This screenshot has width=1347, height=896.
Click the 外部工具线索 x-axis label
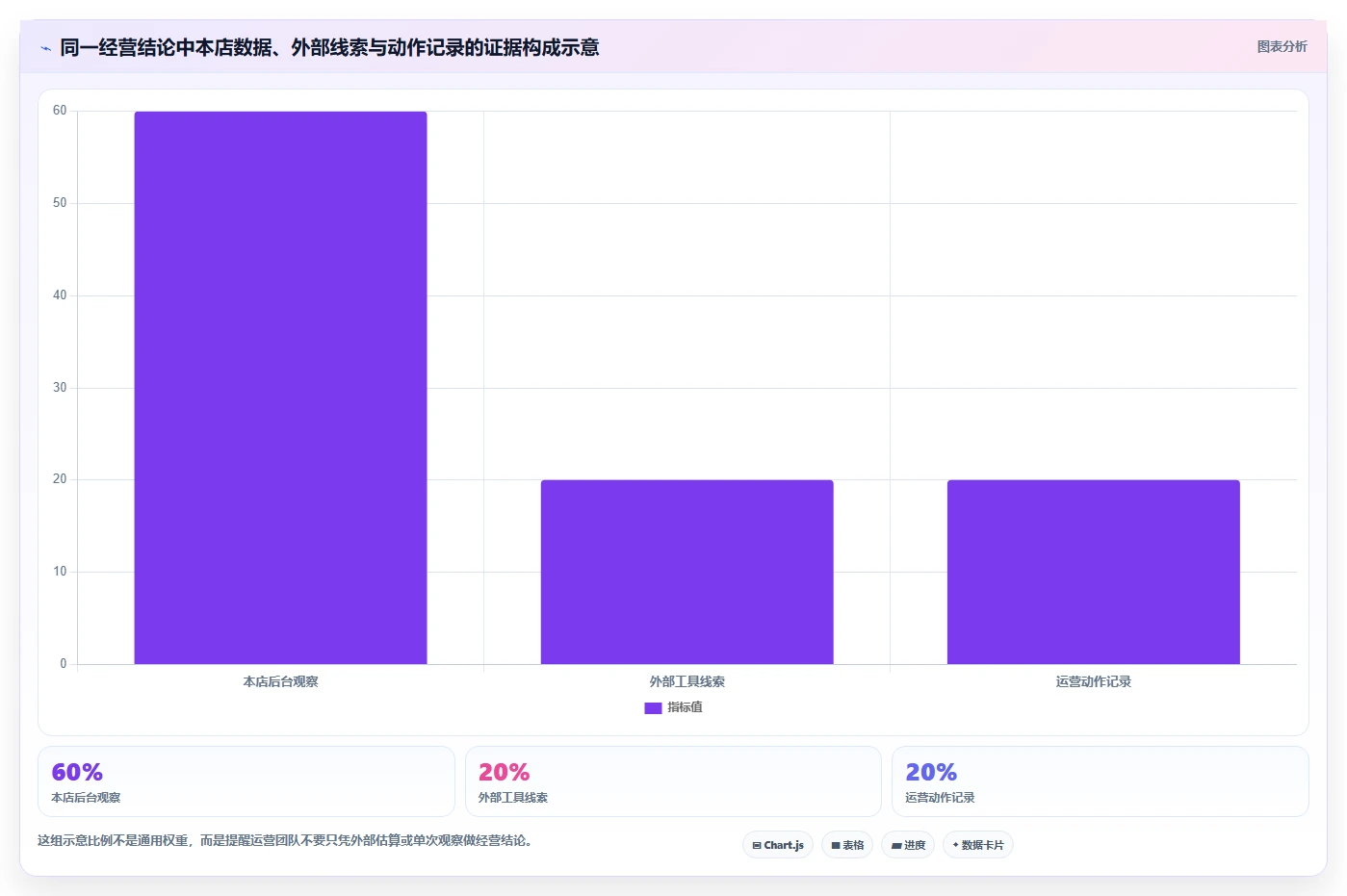pyautogui.click(x=686, y=681)
